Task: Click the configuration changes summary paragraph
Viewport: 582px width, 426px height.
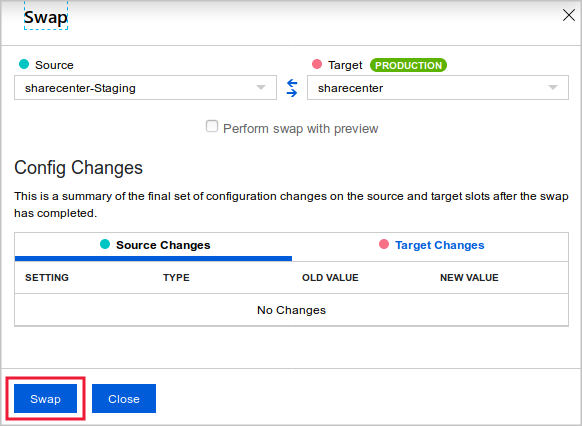Action: click(291, 204)
